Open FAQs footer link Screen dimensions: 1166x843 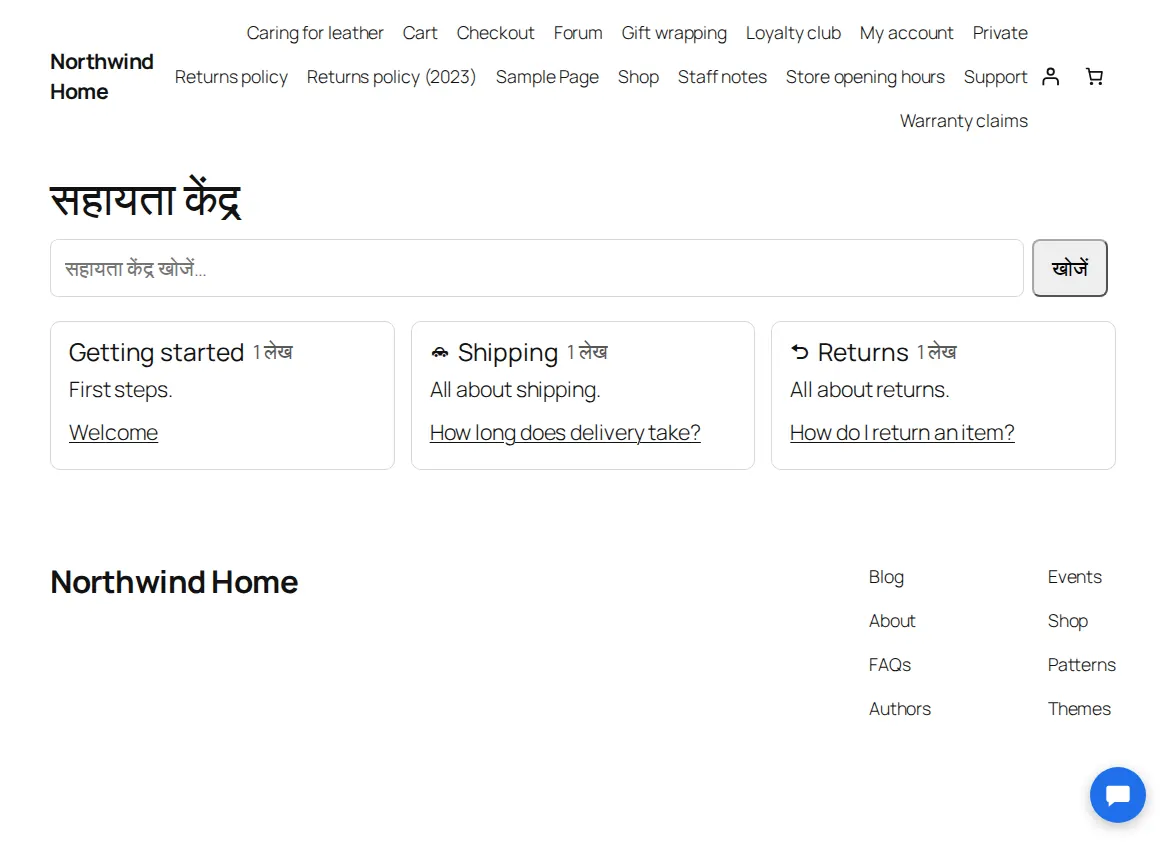[890, 665]
